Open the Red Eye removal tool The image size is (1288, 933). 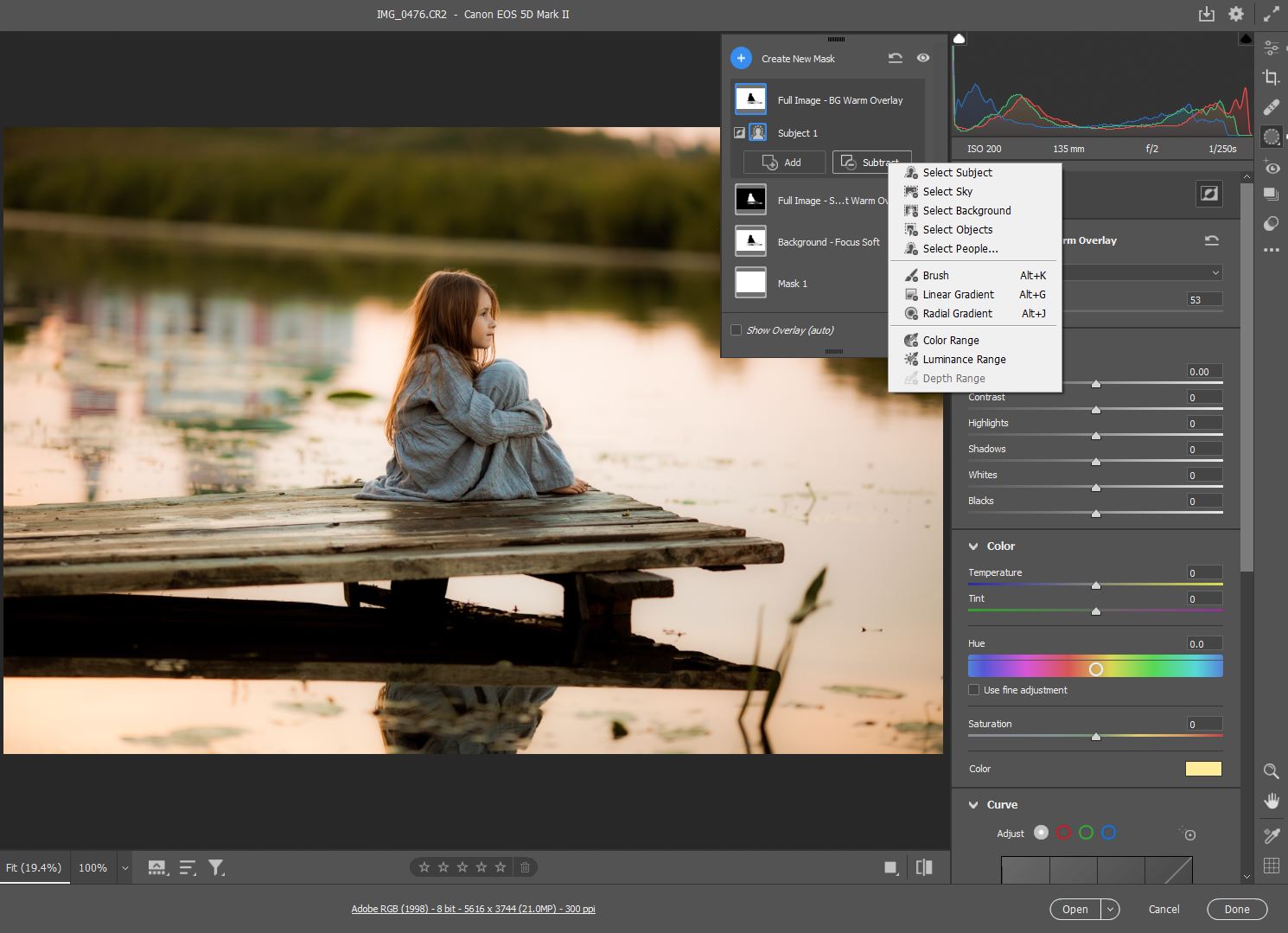click(1271, 168)
